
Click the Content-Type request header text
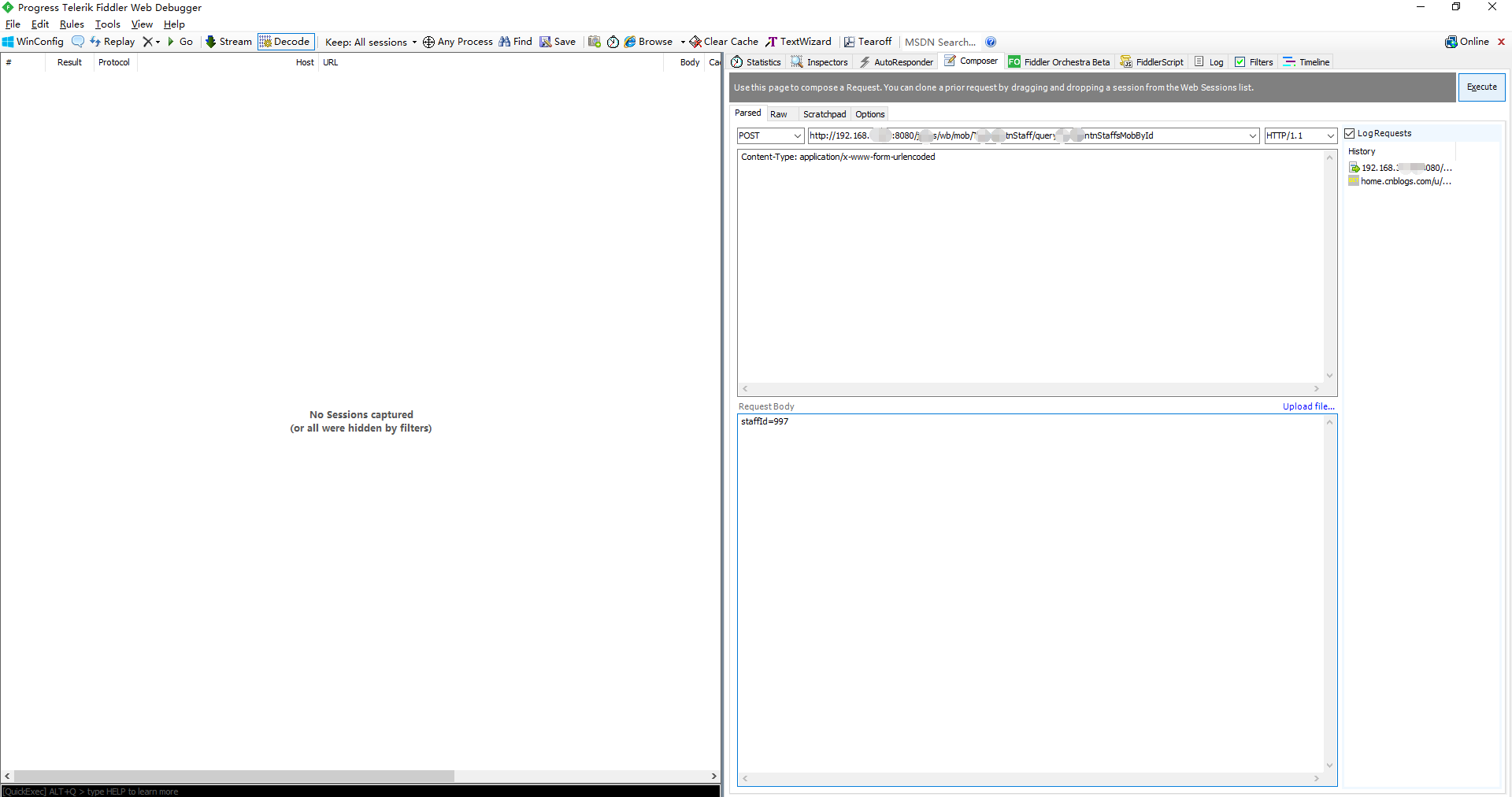pyautogui.click(x=838, y=158)
